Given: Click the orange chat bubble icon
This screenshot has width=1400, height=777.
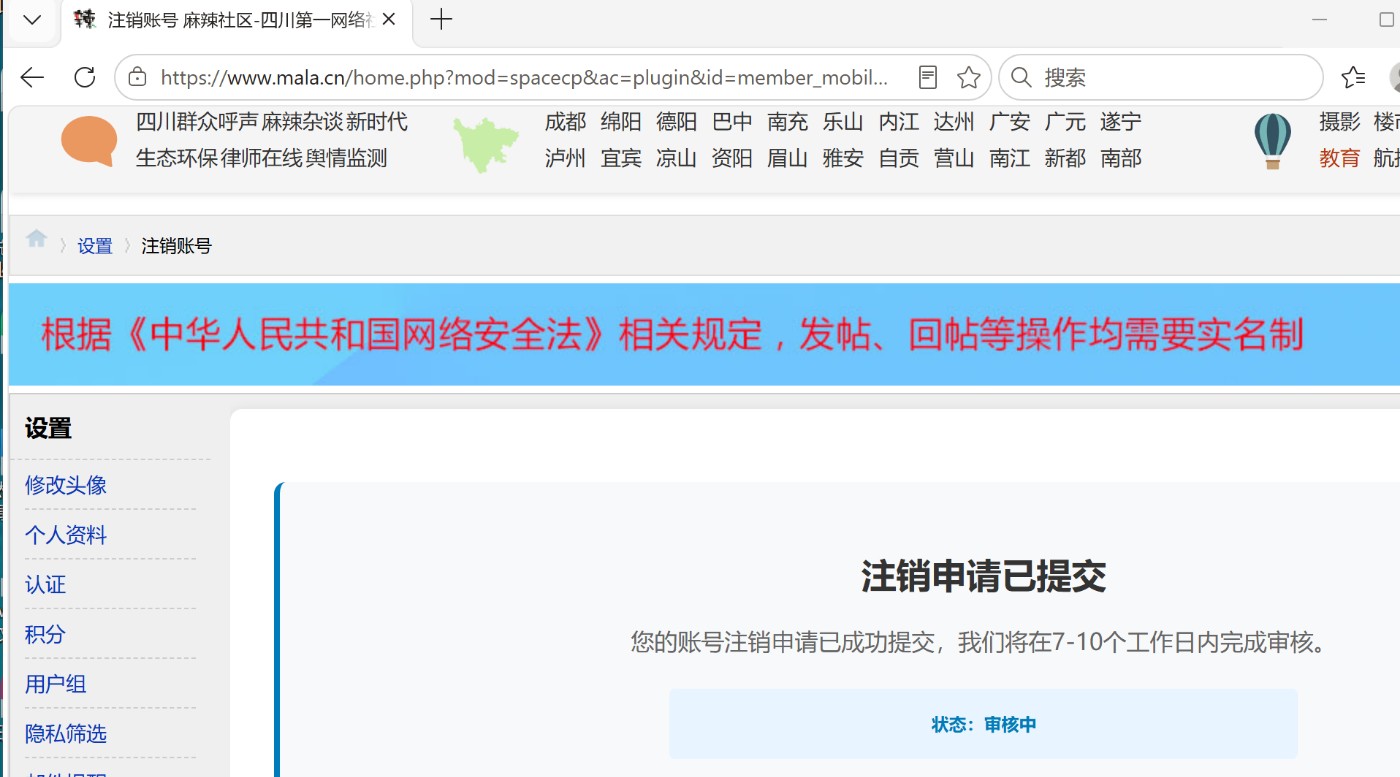Looking at the screenshot, I should [x=89, y=141].
